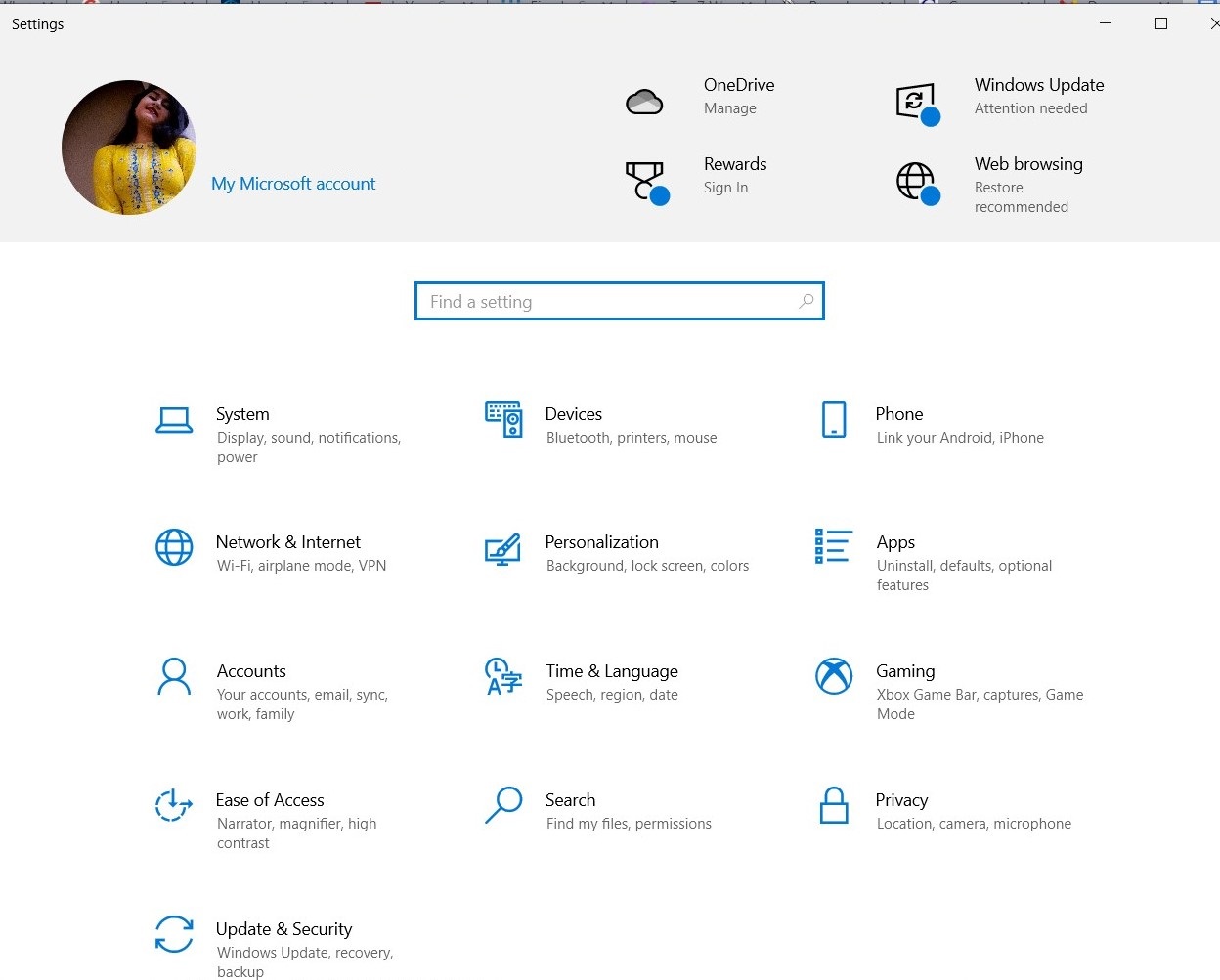Open the Gaming Xbox icon
The width and height of the screenshot is (1220, 980).
(834, 676)
